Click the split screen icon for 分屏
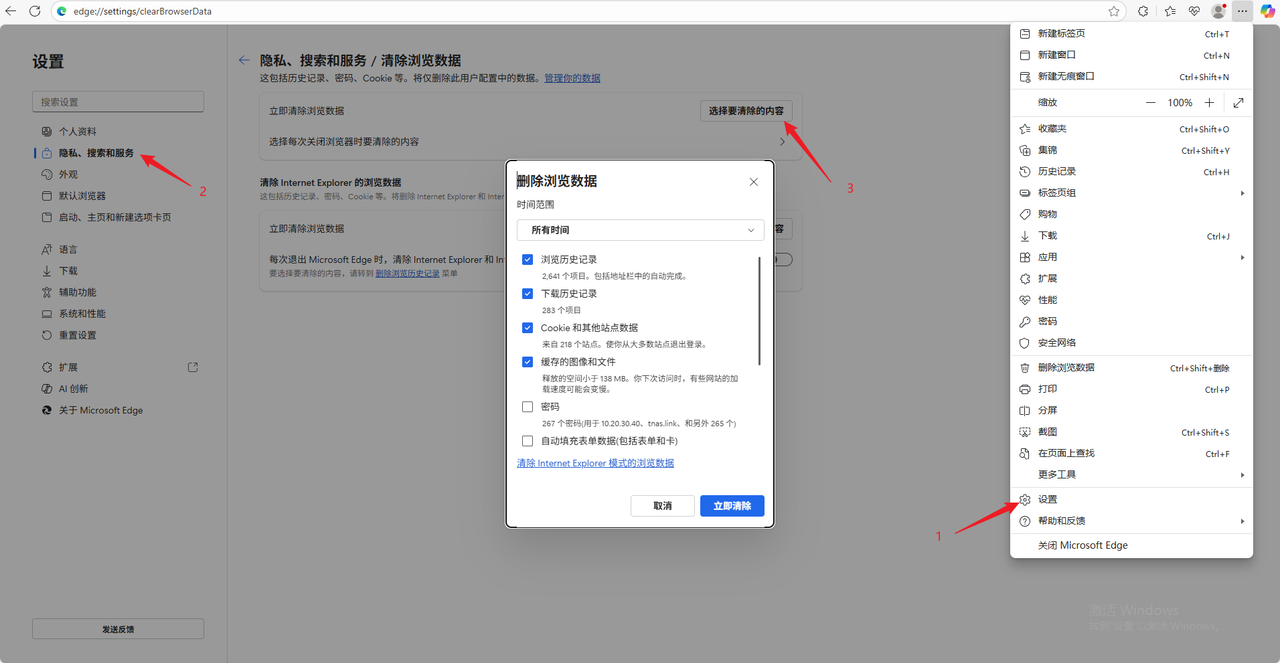 [1024, 410]
